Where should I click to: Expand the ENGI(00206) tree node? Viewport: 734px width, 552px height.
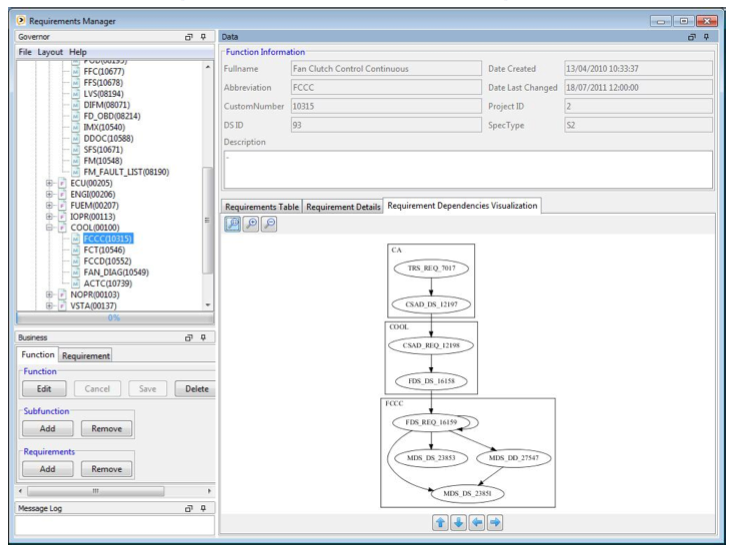[x=49, y=194]
